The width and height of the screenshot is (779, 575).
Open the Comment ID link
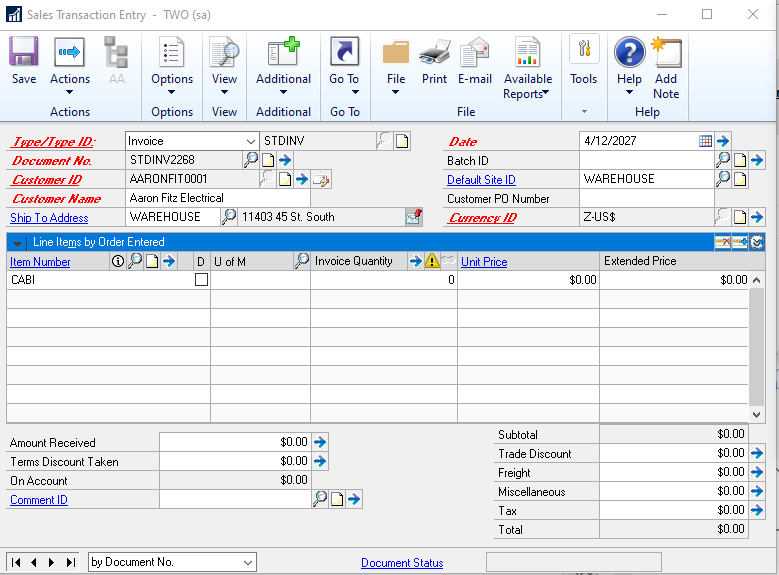(39, 500)
